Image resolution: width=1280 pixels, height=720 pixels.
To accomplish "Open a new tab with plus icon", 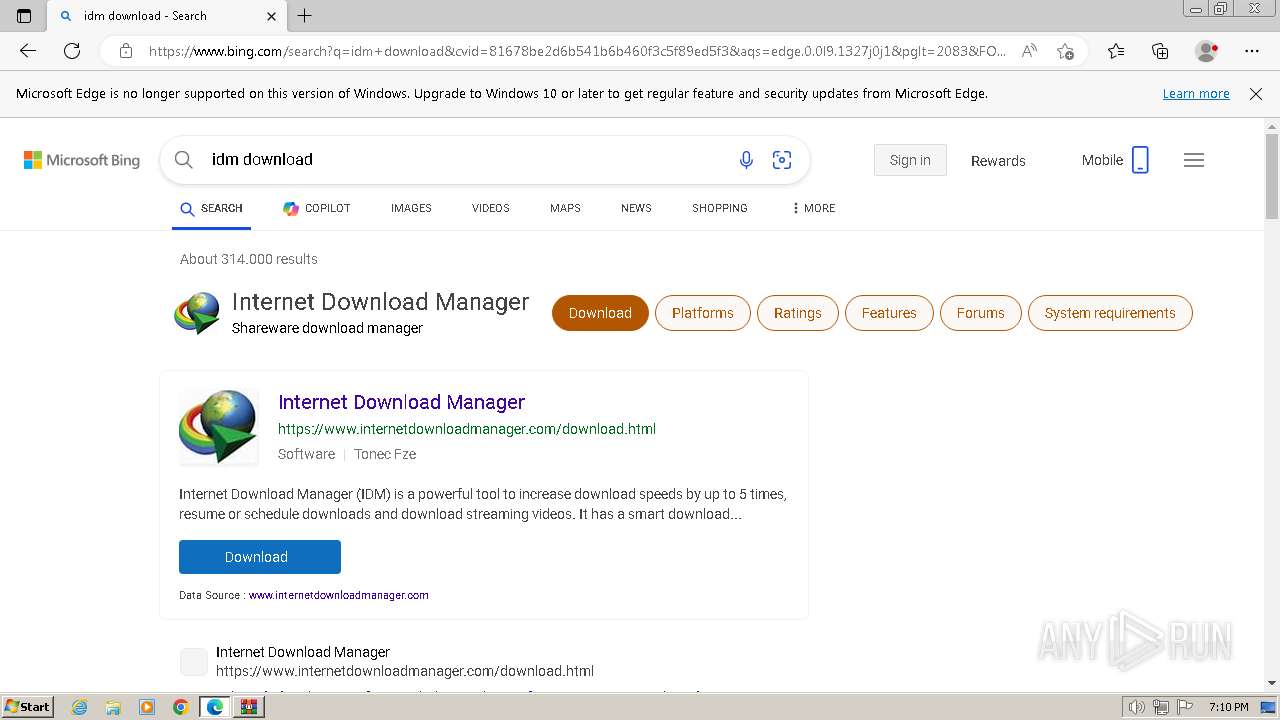I will click(305, 15).
